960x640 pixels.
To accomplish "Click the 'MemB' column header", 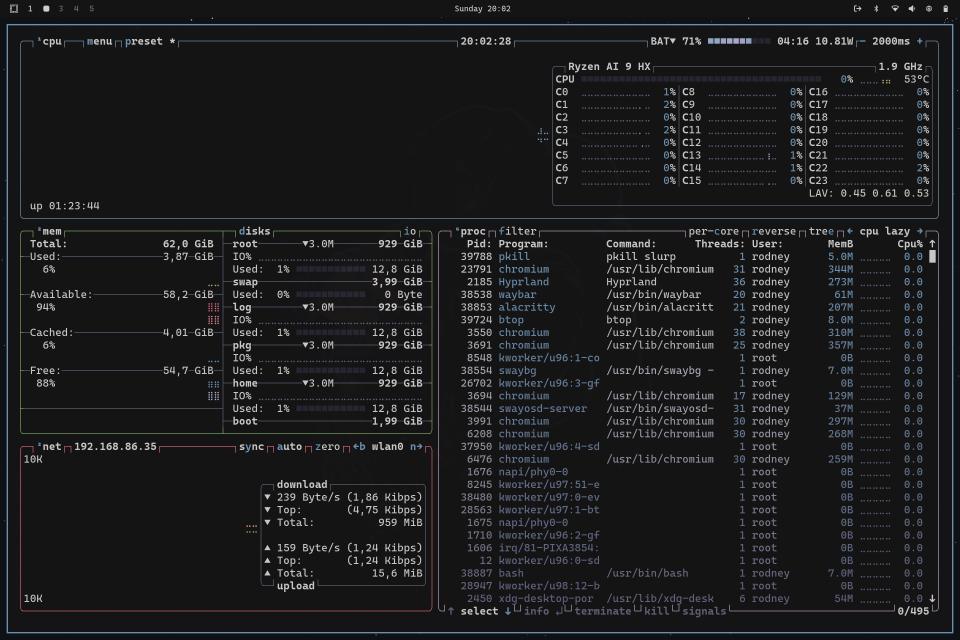I will point(840,244).
